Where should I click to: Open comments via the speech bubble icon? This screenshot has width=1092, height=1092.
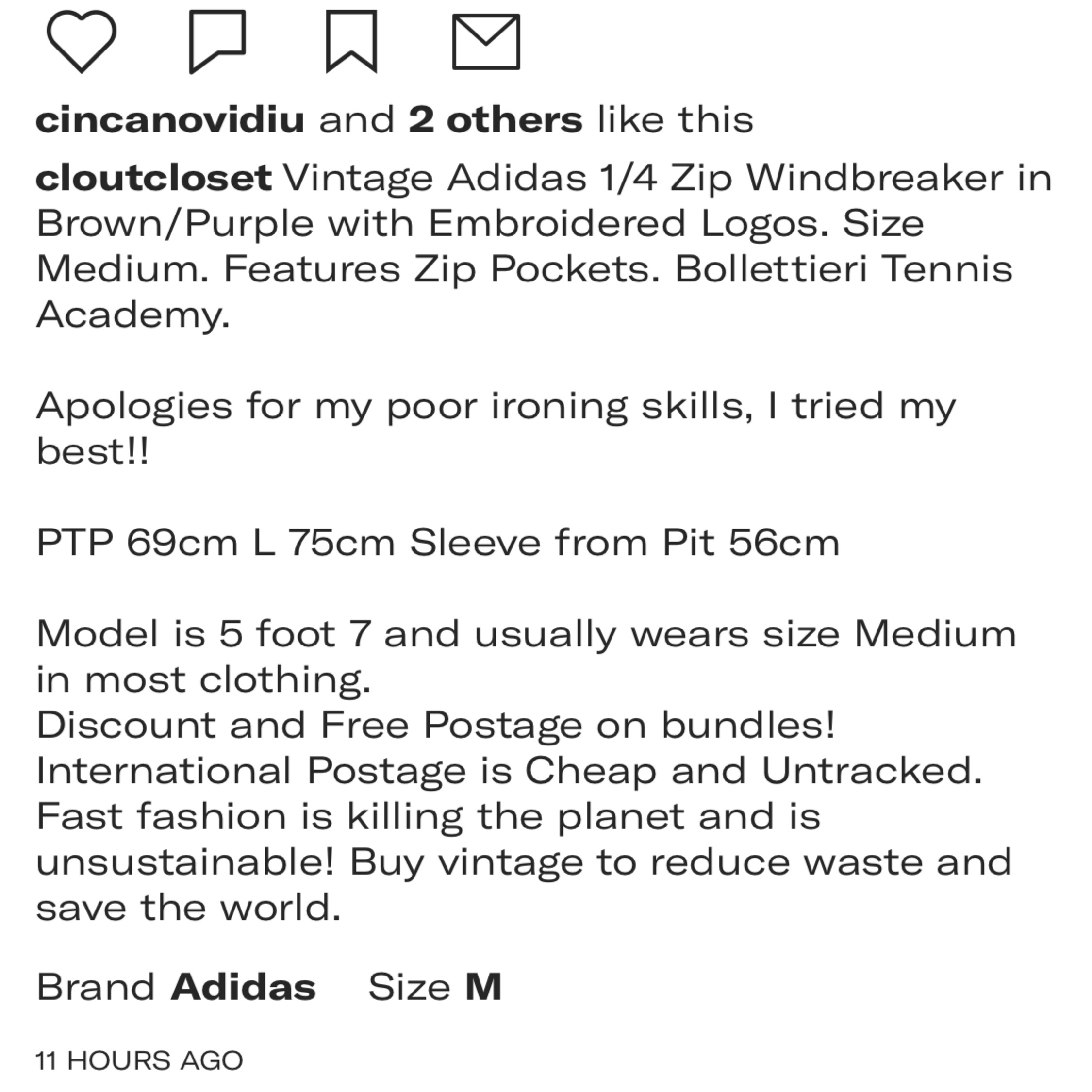pyautogui.click(x=217, y=41)
